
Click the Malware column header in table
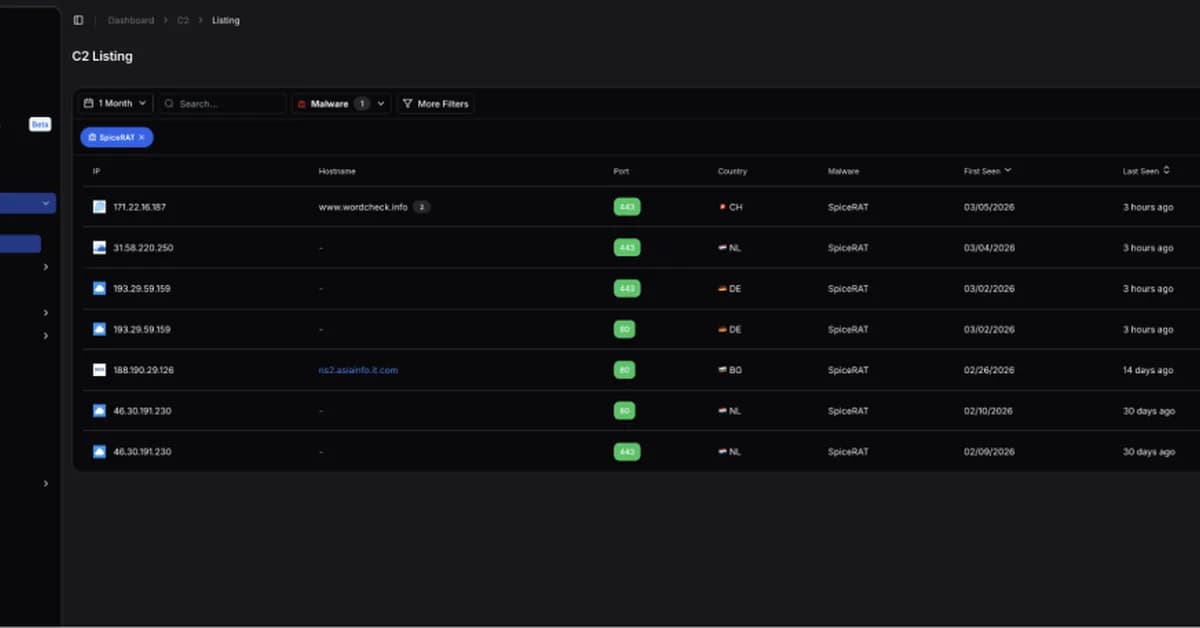pyautogui.click(x=843, y=171)
